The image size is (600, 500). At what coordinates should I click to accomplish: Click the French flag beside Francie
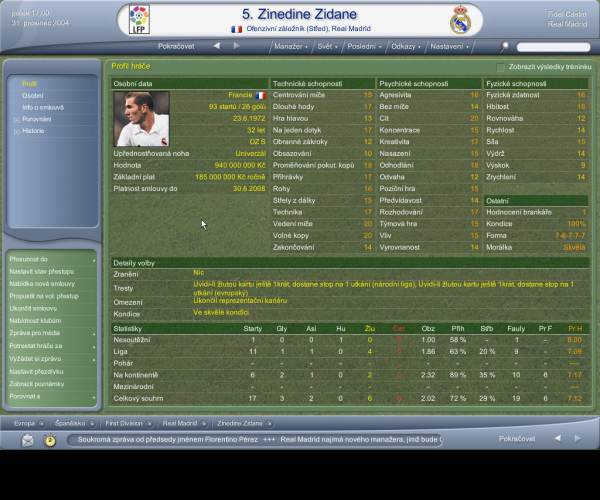pyautogui.click(x=261, y=95)
